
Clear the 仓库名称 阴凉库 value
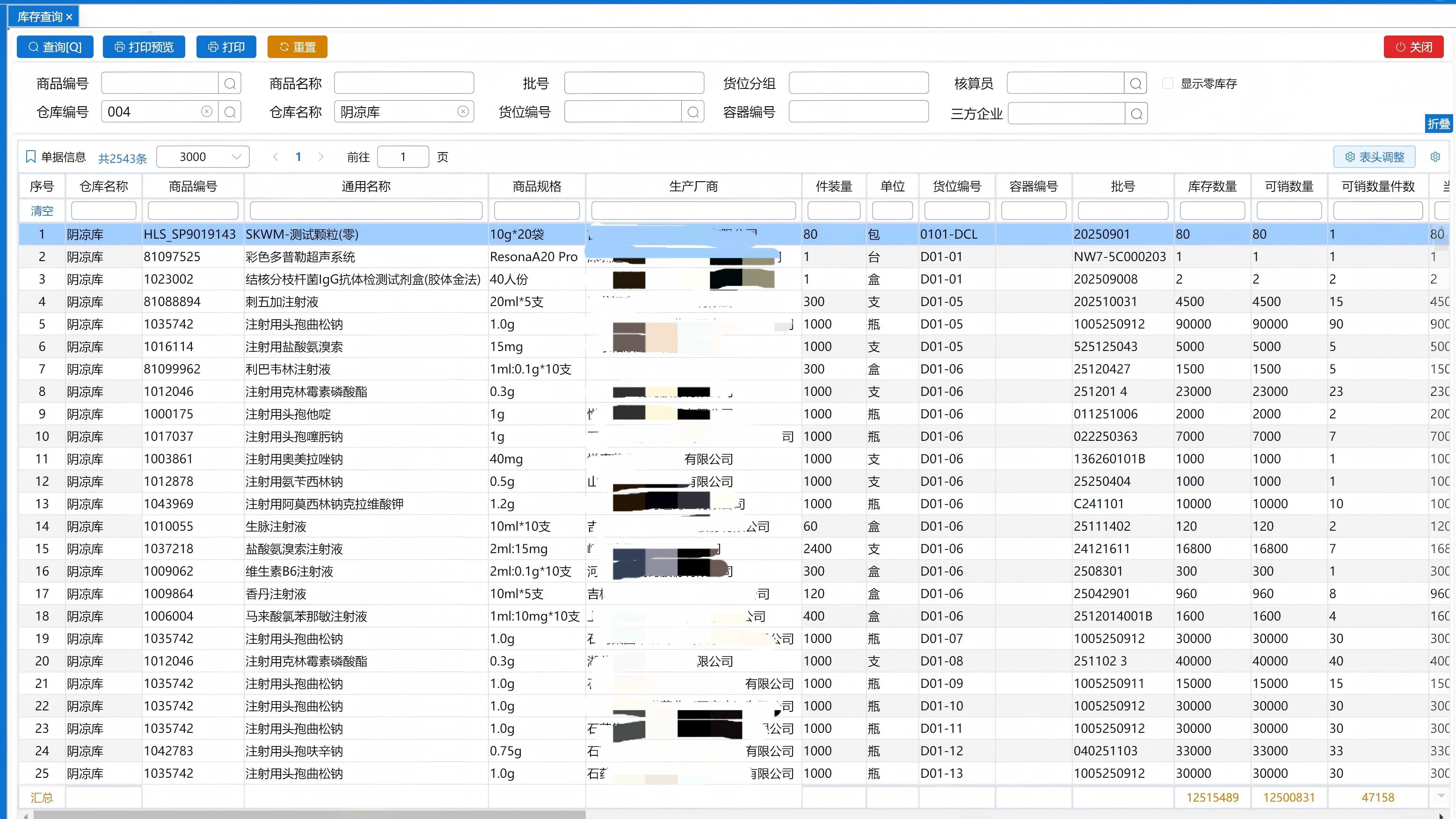click(463, 112)
